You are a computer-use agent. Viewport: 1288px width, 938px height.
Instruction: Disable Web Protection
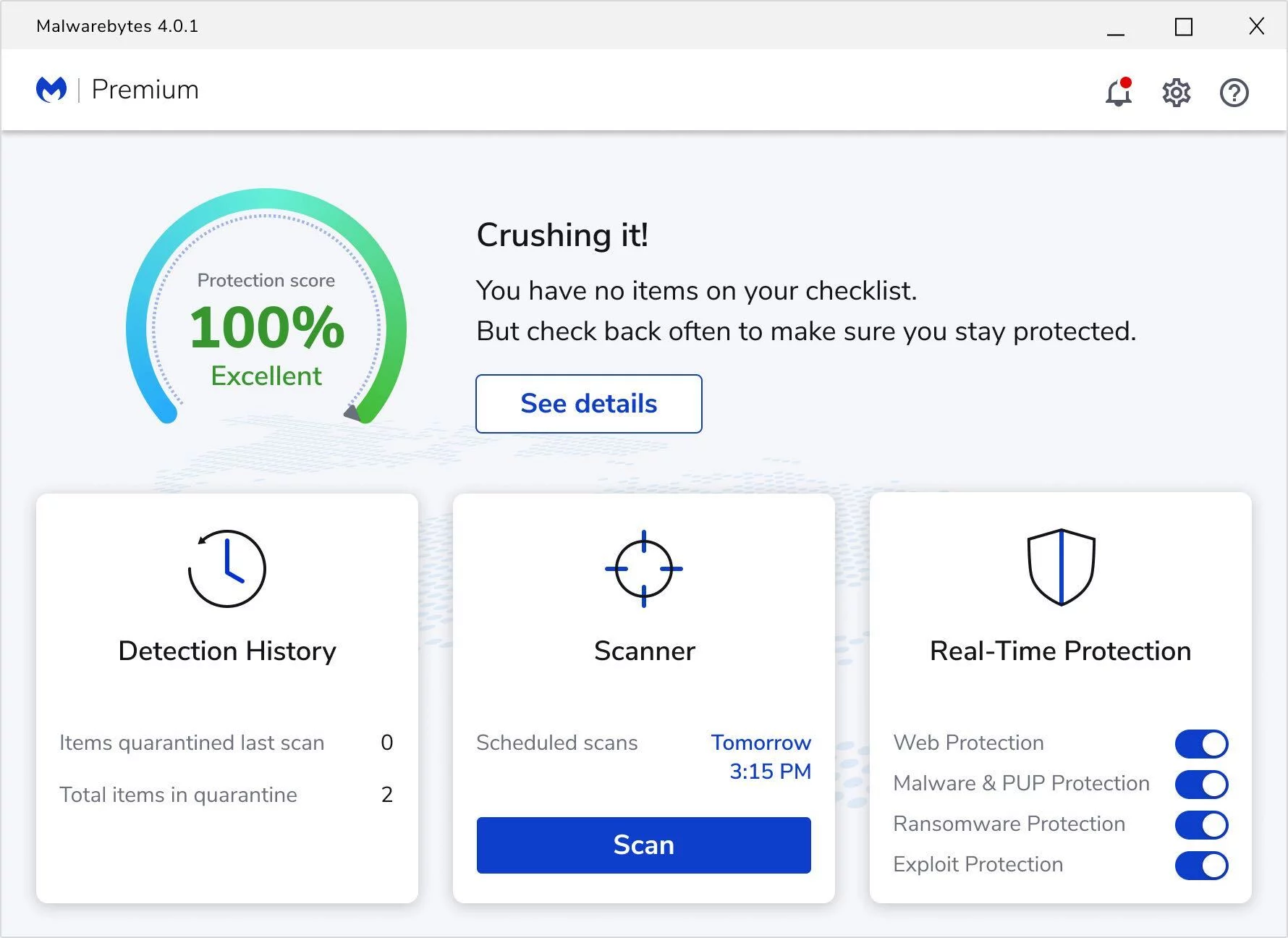coord(1201,743)
